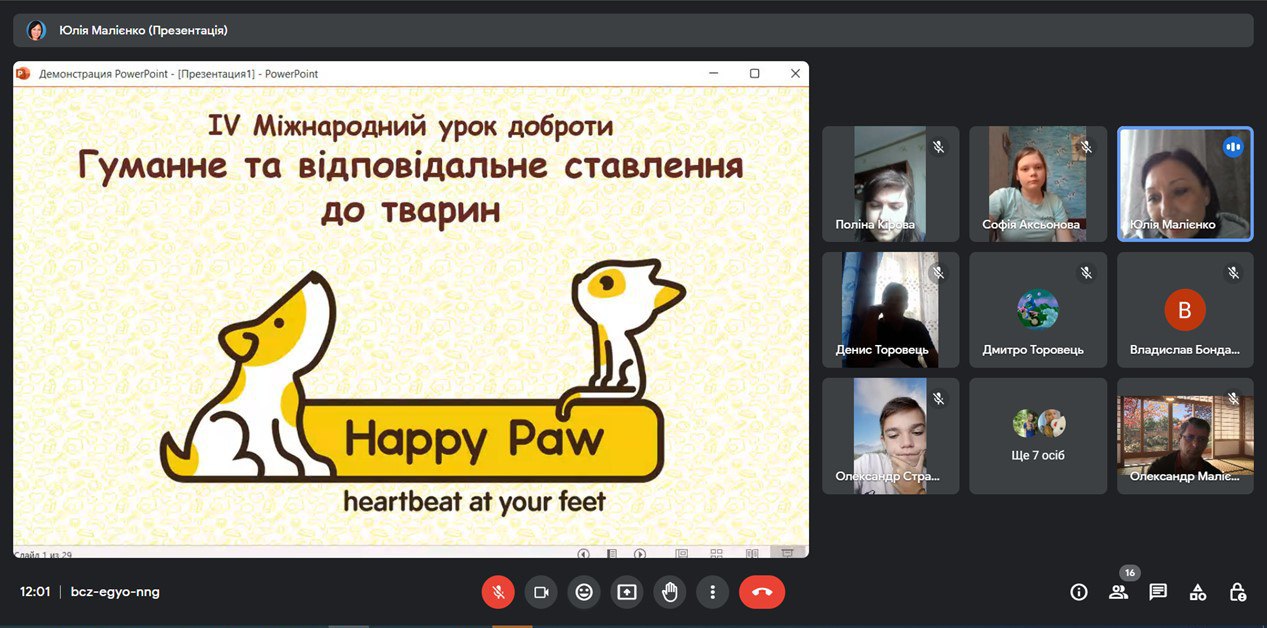The height and width of the screenshot is (628, 1267).
Task: Open the slide list menu between slide arrows
Action: point(612,553)
